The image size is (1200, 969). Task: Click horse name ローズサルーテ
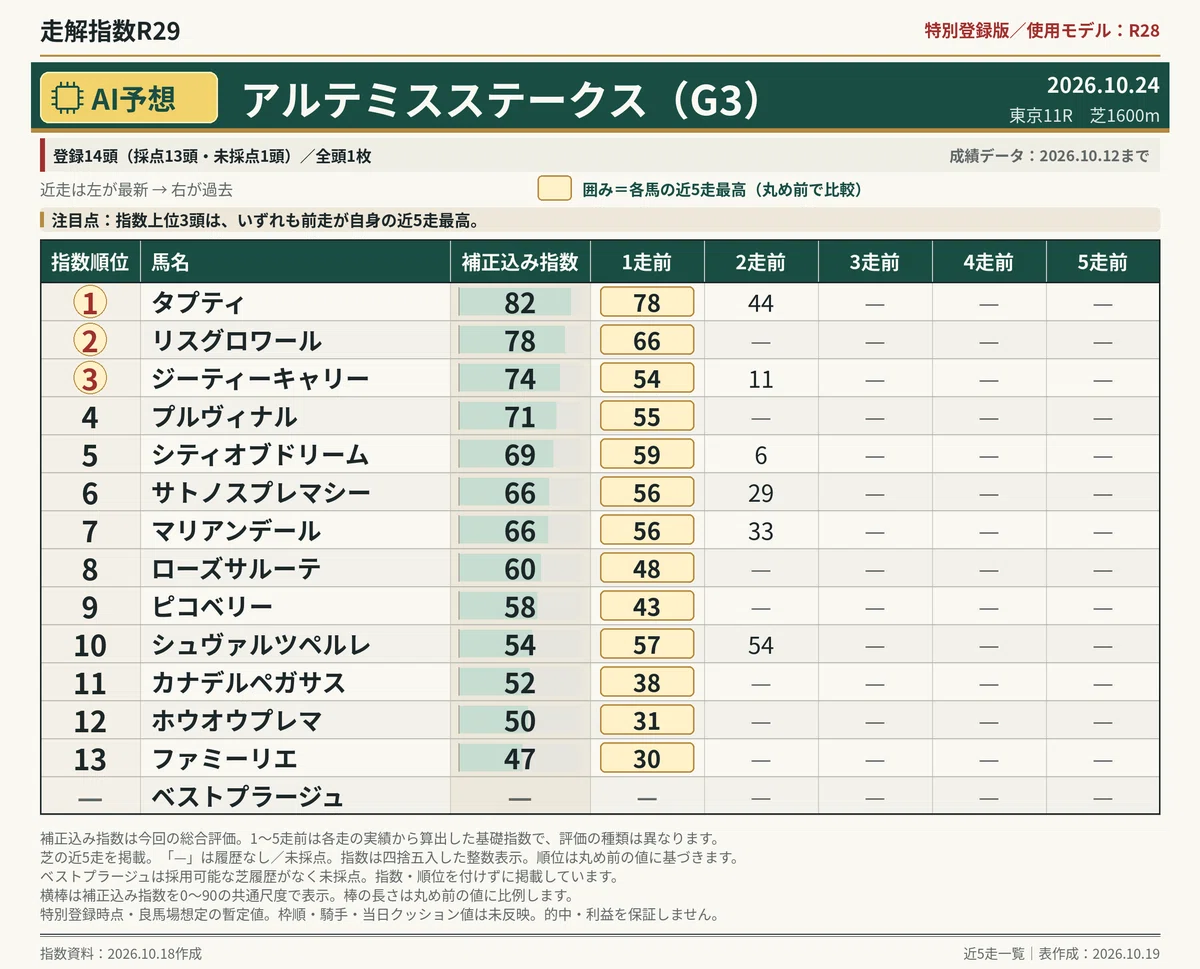[236, 569]
